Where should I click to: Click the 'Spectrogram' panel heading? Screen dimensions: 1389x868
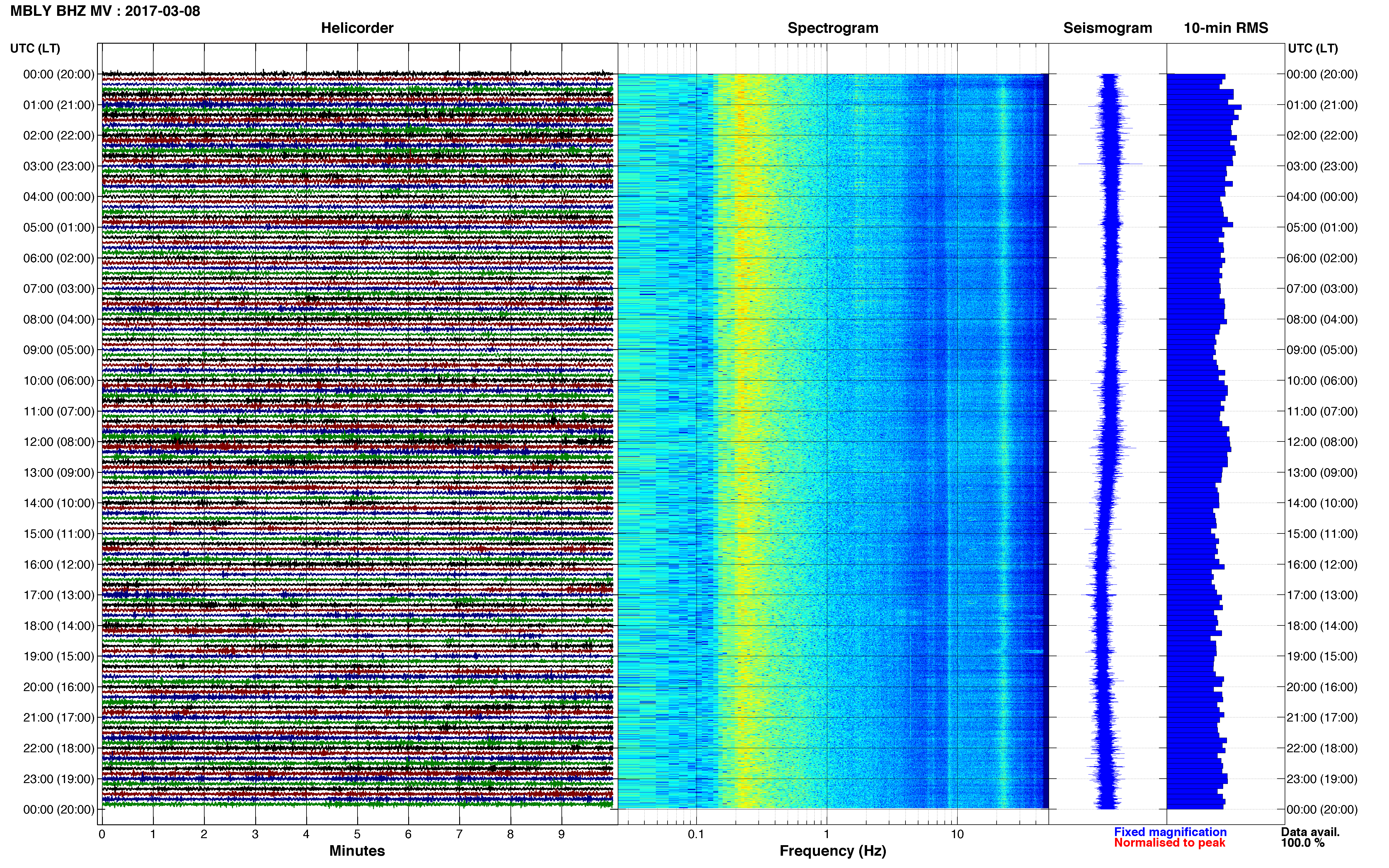coord(833,28)
